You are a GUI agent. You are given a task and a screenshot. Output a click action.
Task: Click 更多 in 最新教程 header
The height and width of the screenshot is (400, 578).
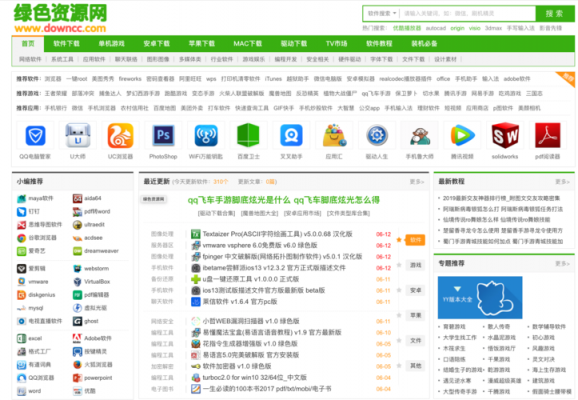(563, 182)
